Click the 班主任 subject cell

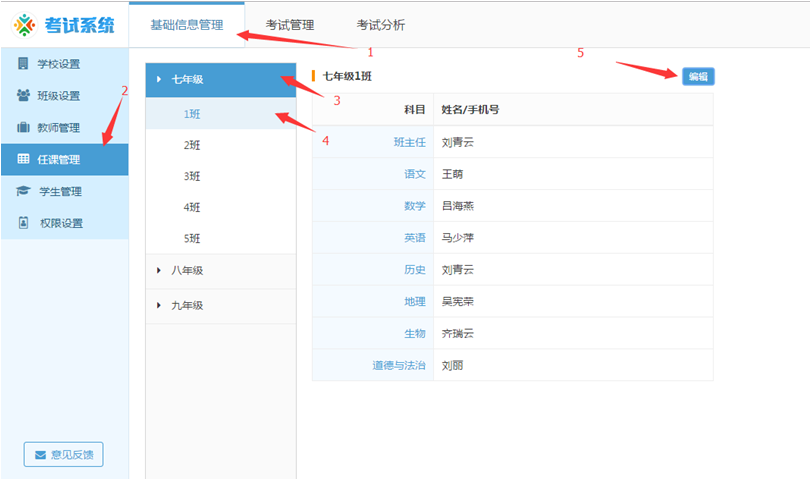click(x=373, y=142)
